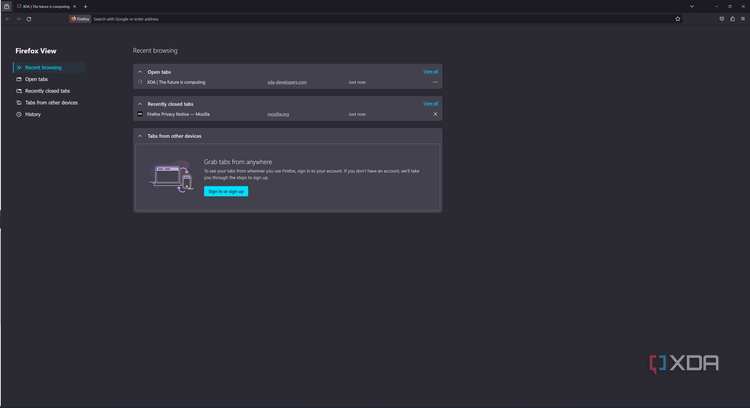Image resolution: width=750 pixels, height=408 pixels.
Task: Close the XDA browser tab
Action: click(75, 7)
